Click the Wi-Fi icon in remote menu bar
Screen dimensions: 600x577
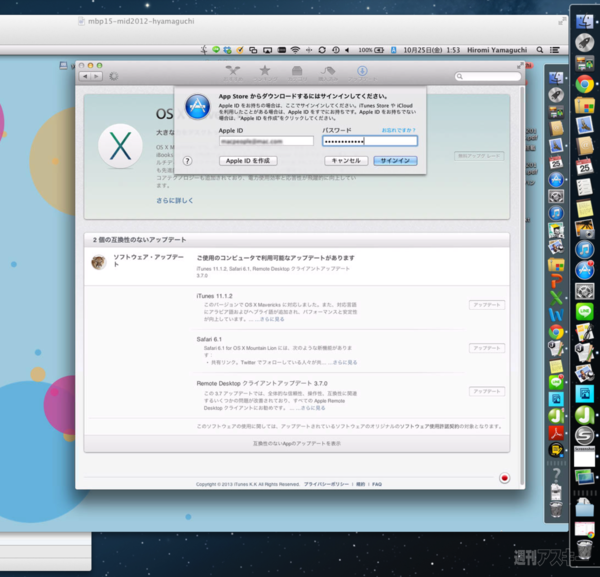(x=295, y=50)
